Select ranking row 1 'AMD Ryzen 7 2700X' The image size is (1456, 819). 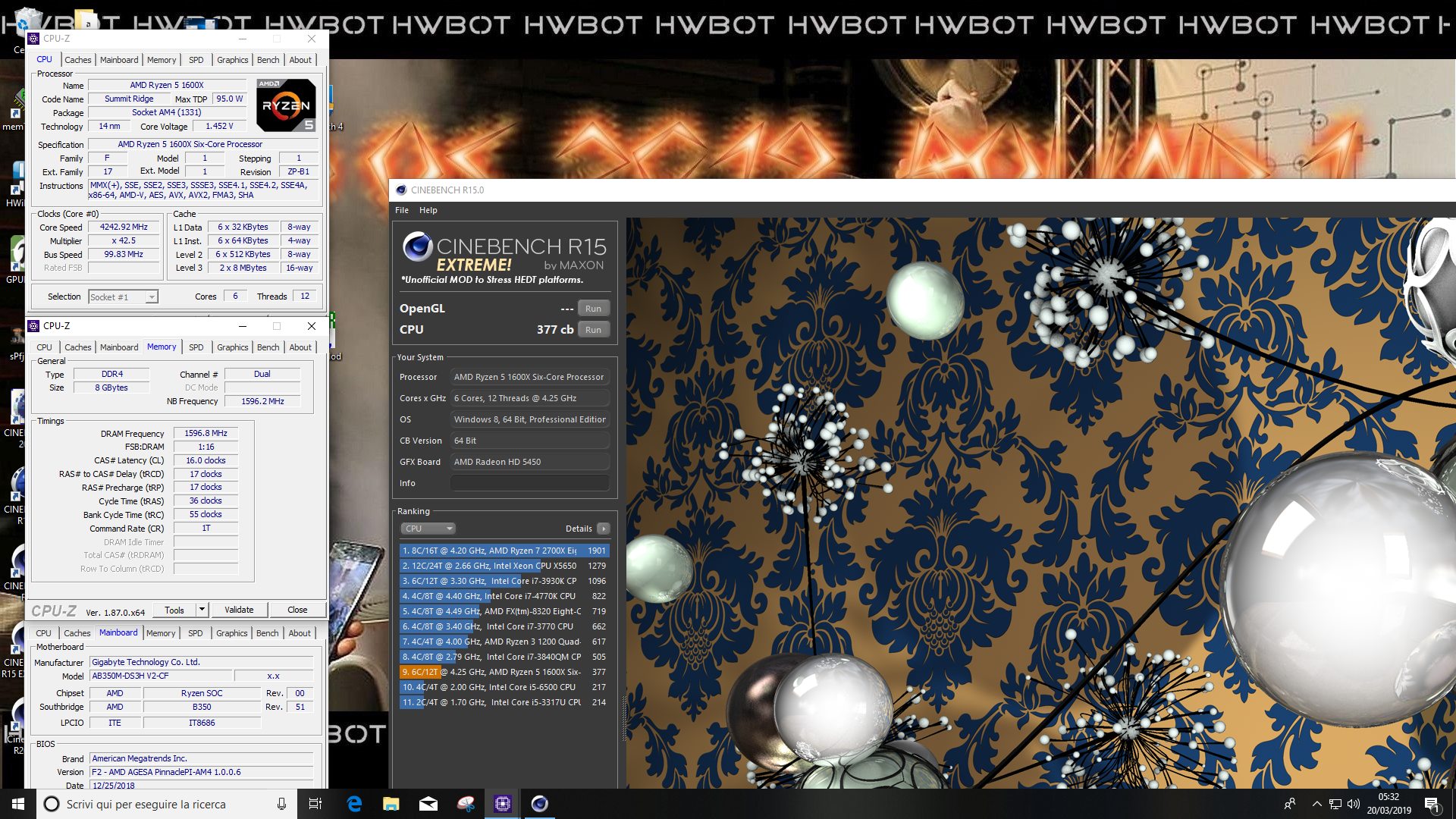point(504,551)
